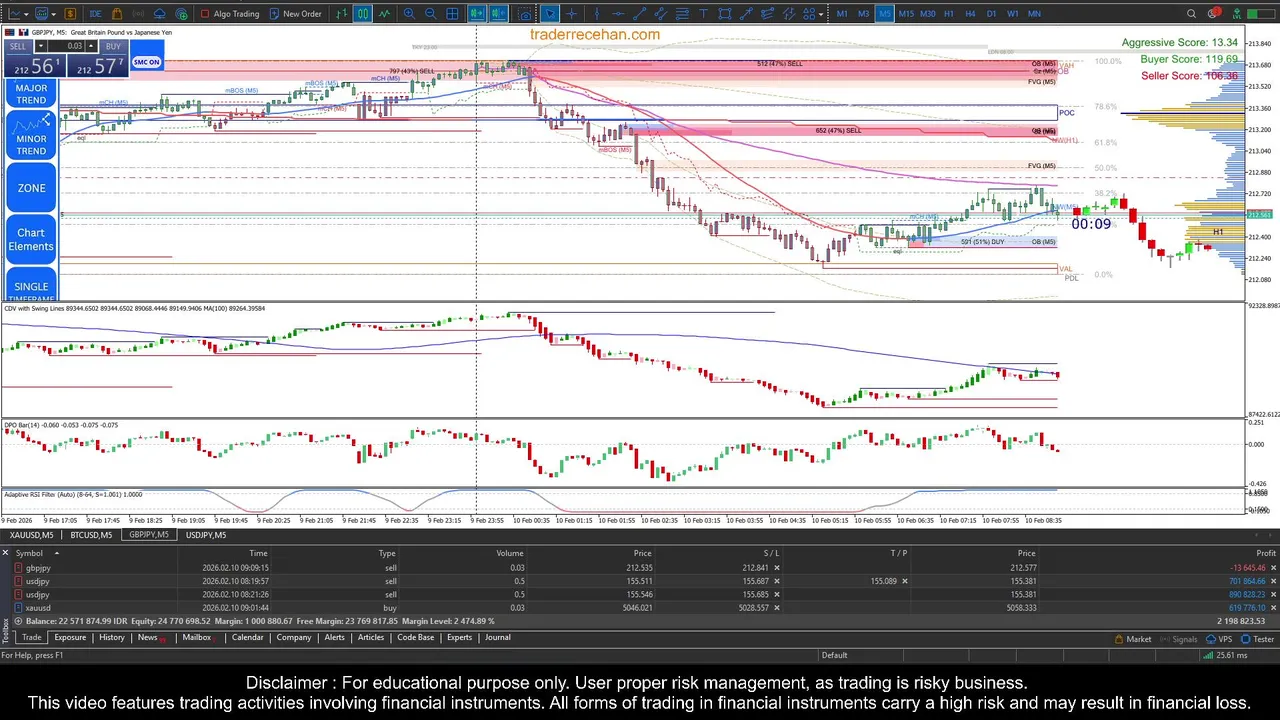
Task: Select the text label T tool
Action: point(703,14)
